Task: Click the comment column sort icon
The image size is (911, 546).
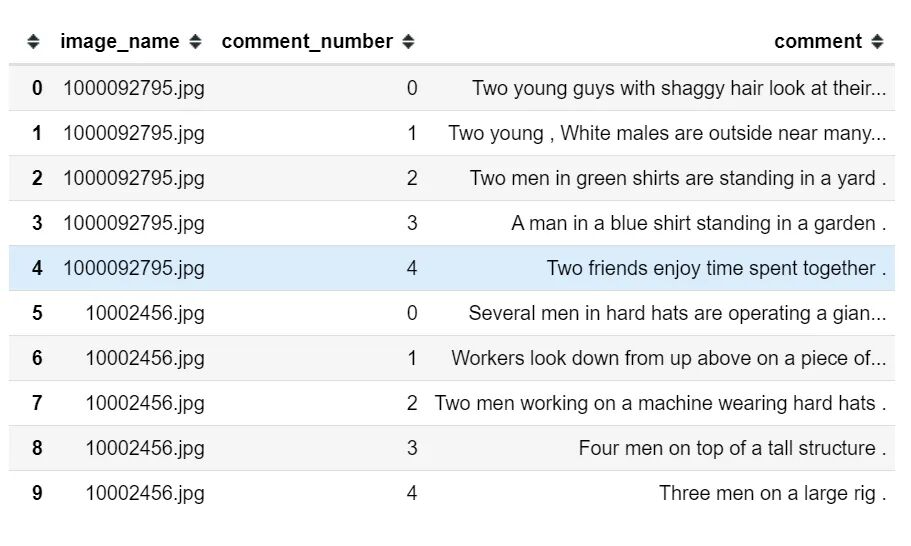Action: 877,42
